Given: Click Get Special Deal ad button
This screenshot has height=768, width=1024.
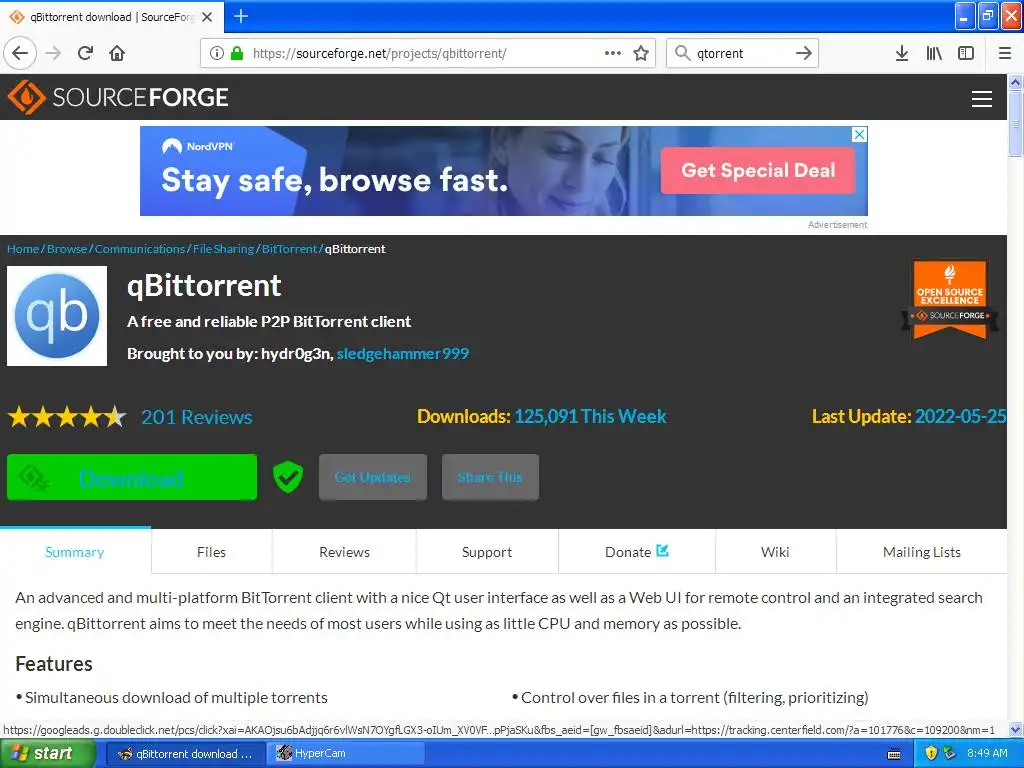Looking at the screenshot, I should click(x=758, y=170).
